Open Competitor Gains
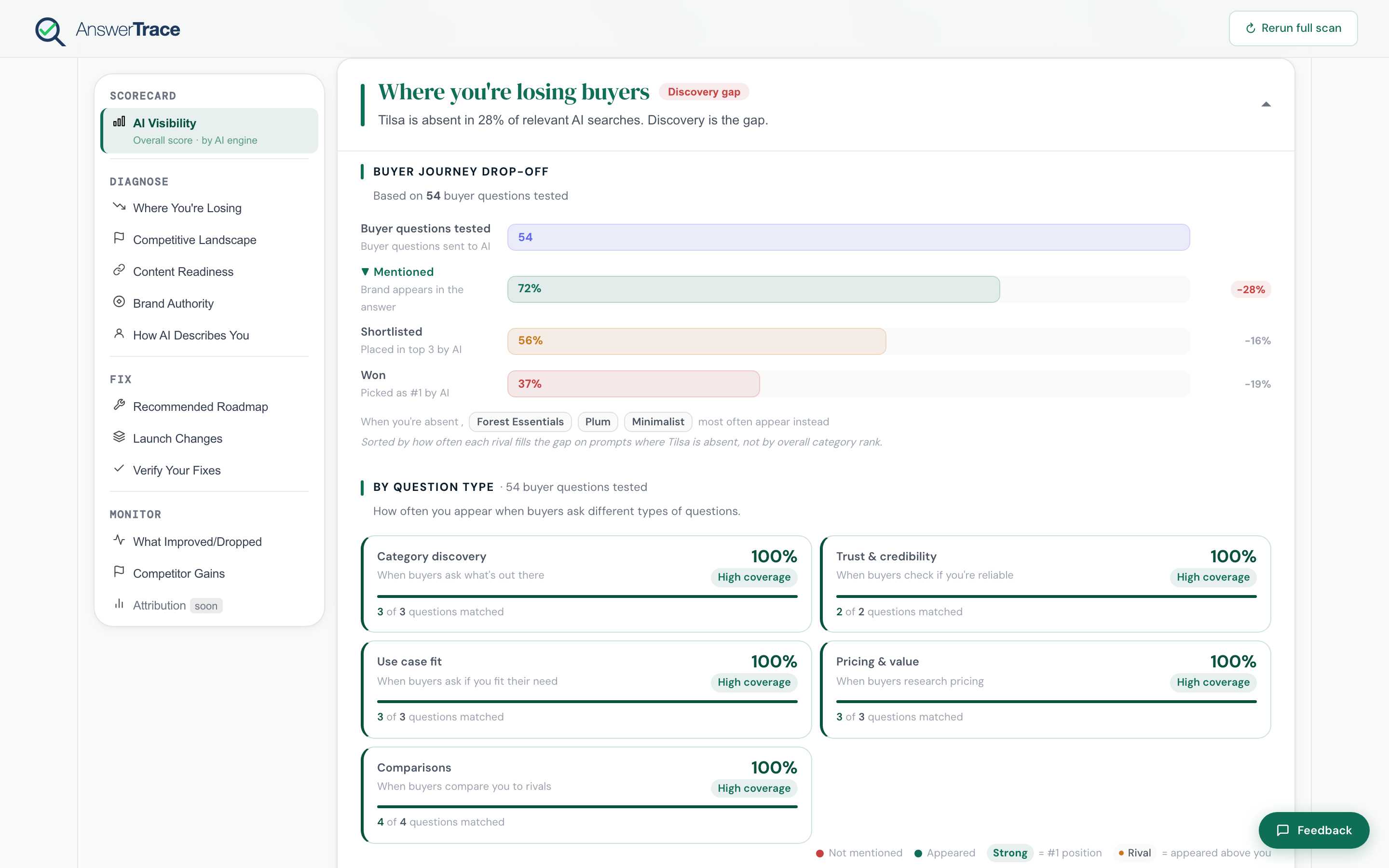1389x868 pixels. (x=209, y=573)
